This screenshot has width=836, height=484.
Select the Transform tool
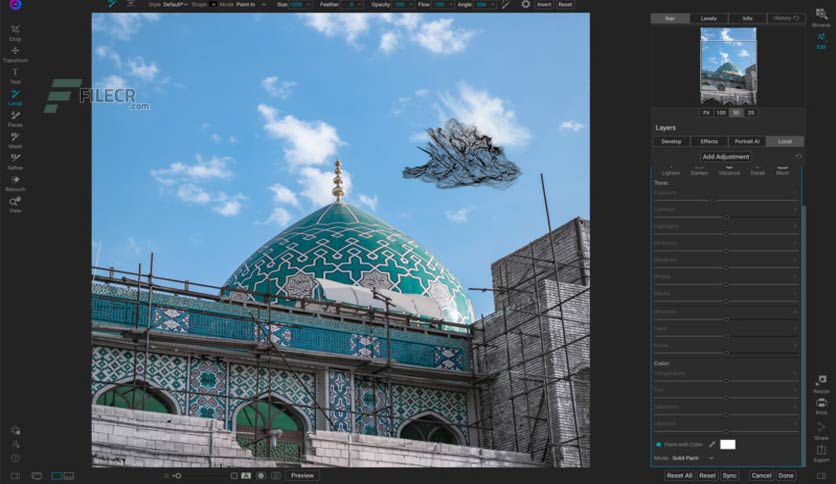(x=15, y=54)
